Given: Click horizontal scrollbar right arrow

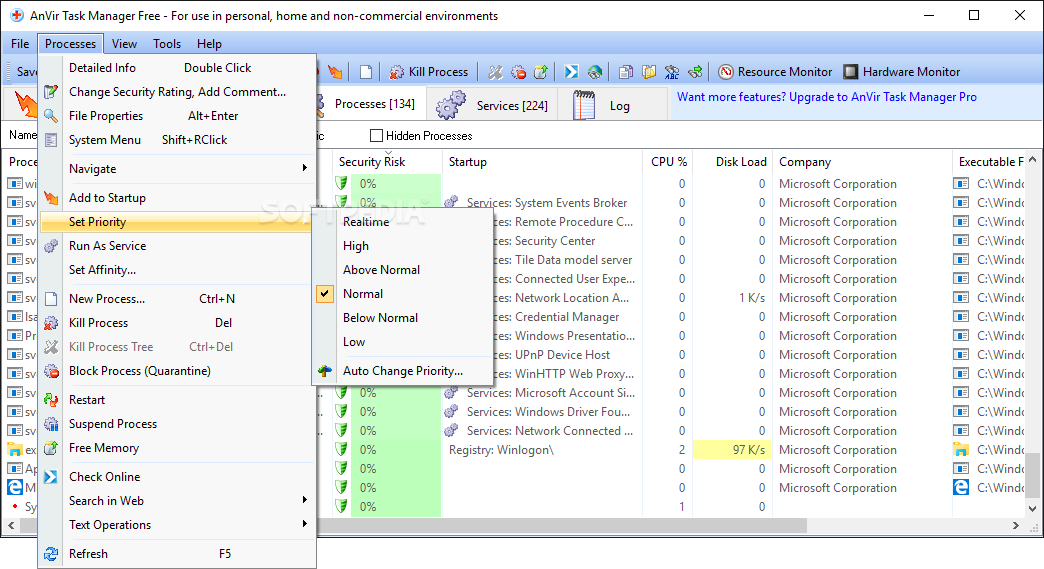Looking at the screenshot, I should tap(1016, 526).
